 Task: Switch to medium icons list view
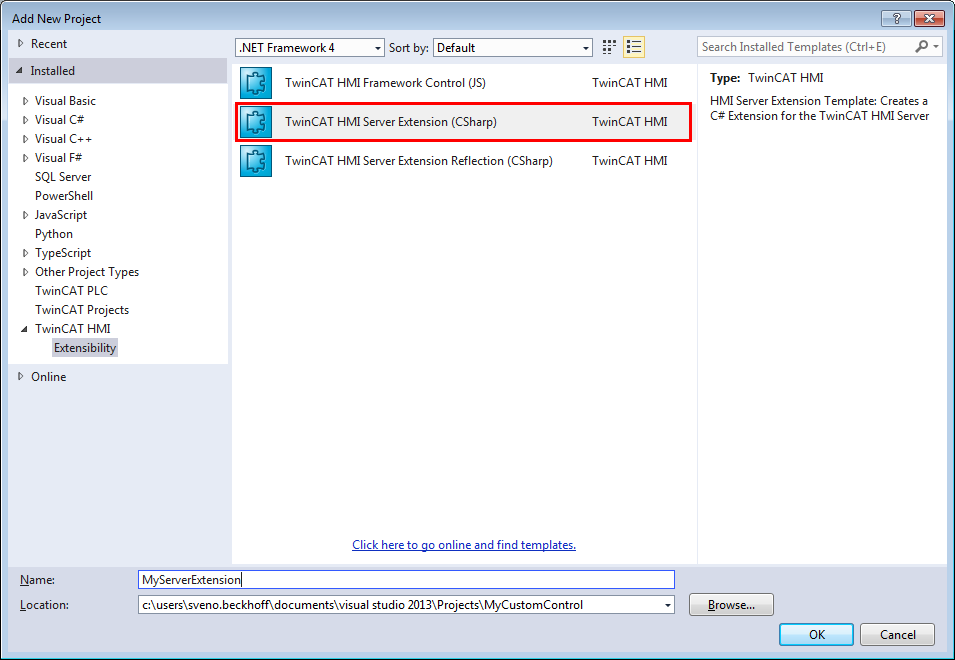click(634, 47)
